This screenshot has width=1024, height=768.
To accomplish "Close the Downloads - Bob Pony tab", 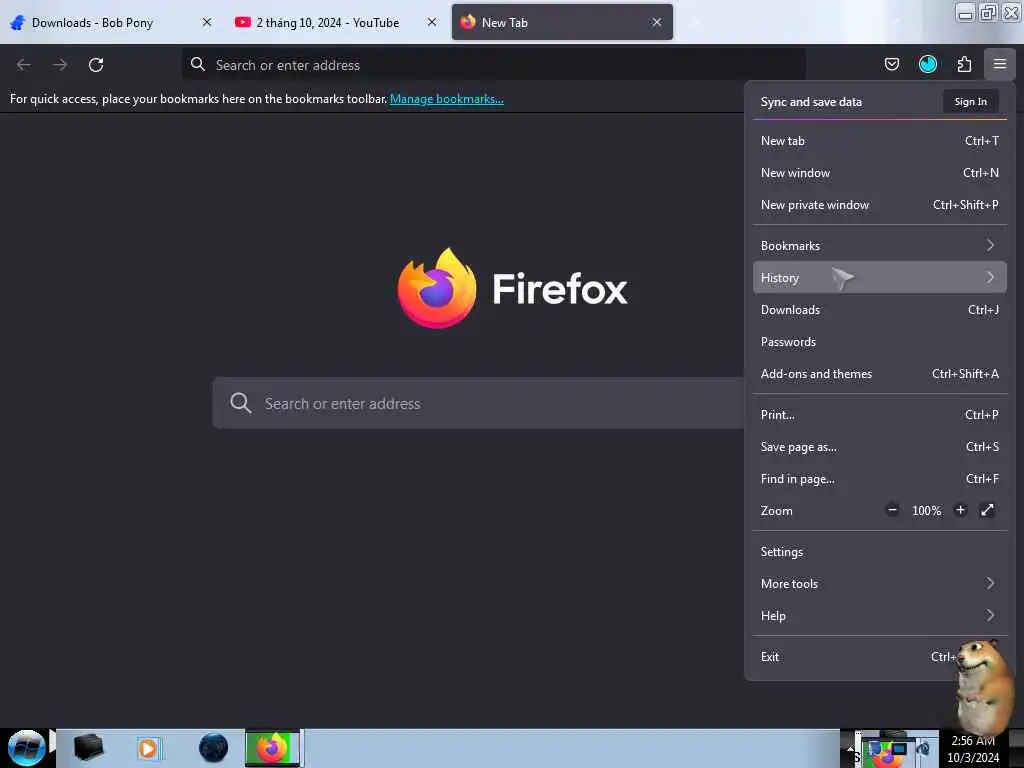I will pyautogui.click(x=207, y=22).
